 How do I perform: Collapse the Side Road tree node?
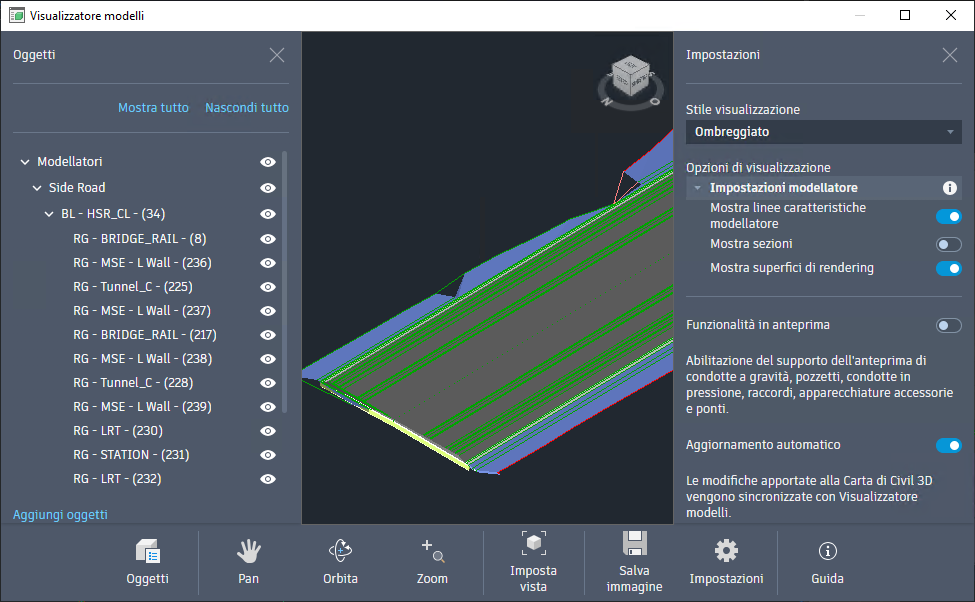pyautogui.click(x=37, y=188)
